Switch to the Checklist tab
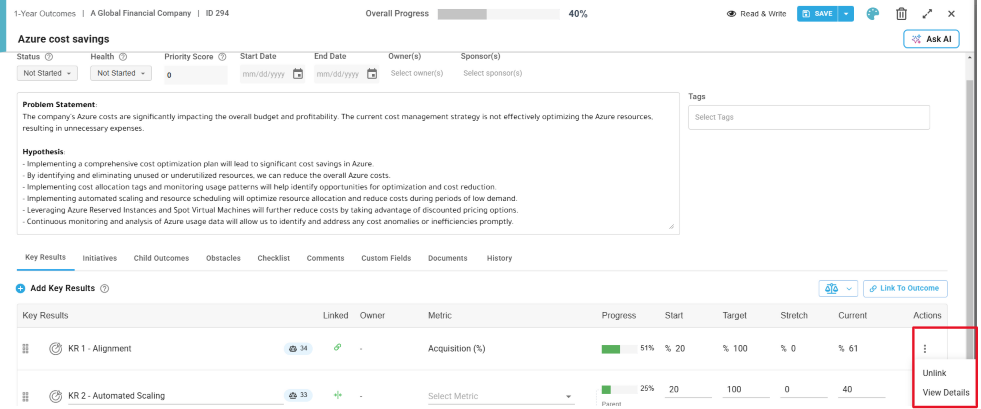 (273, 258)
